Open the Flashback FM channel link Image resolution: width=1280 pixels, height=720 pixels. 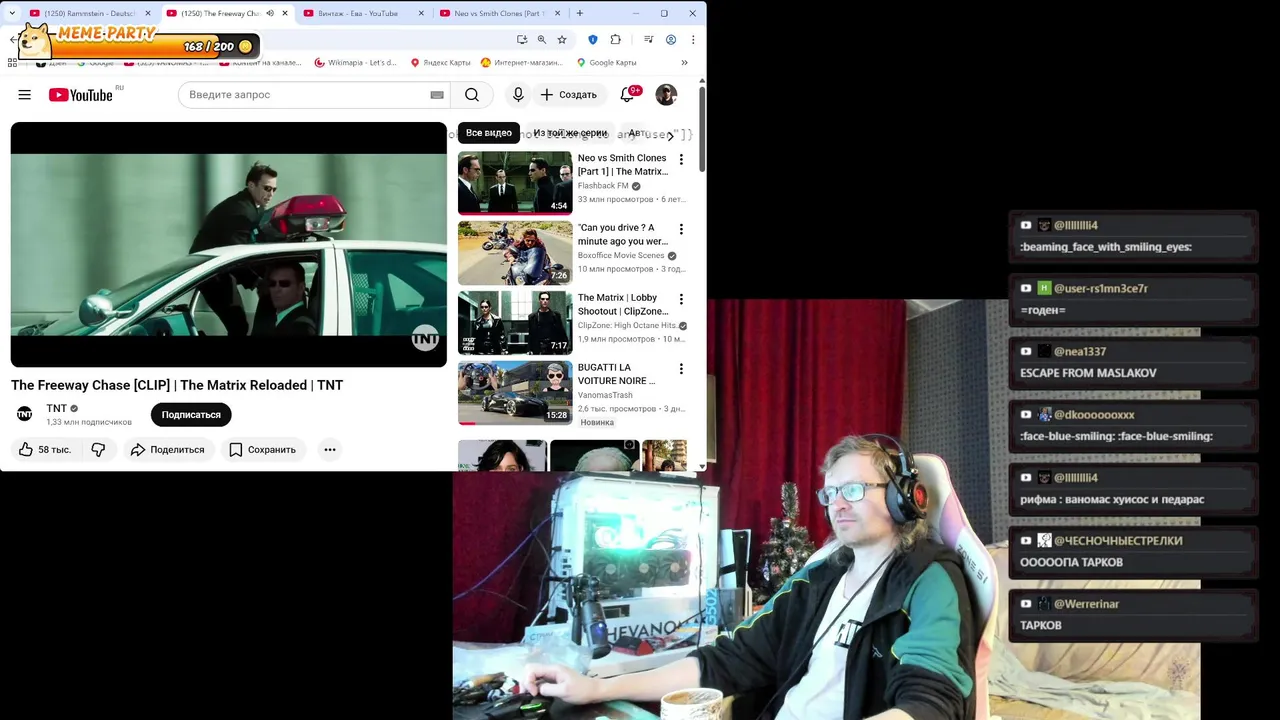pos(603,186)
